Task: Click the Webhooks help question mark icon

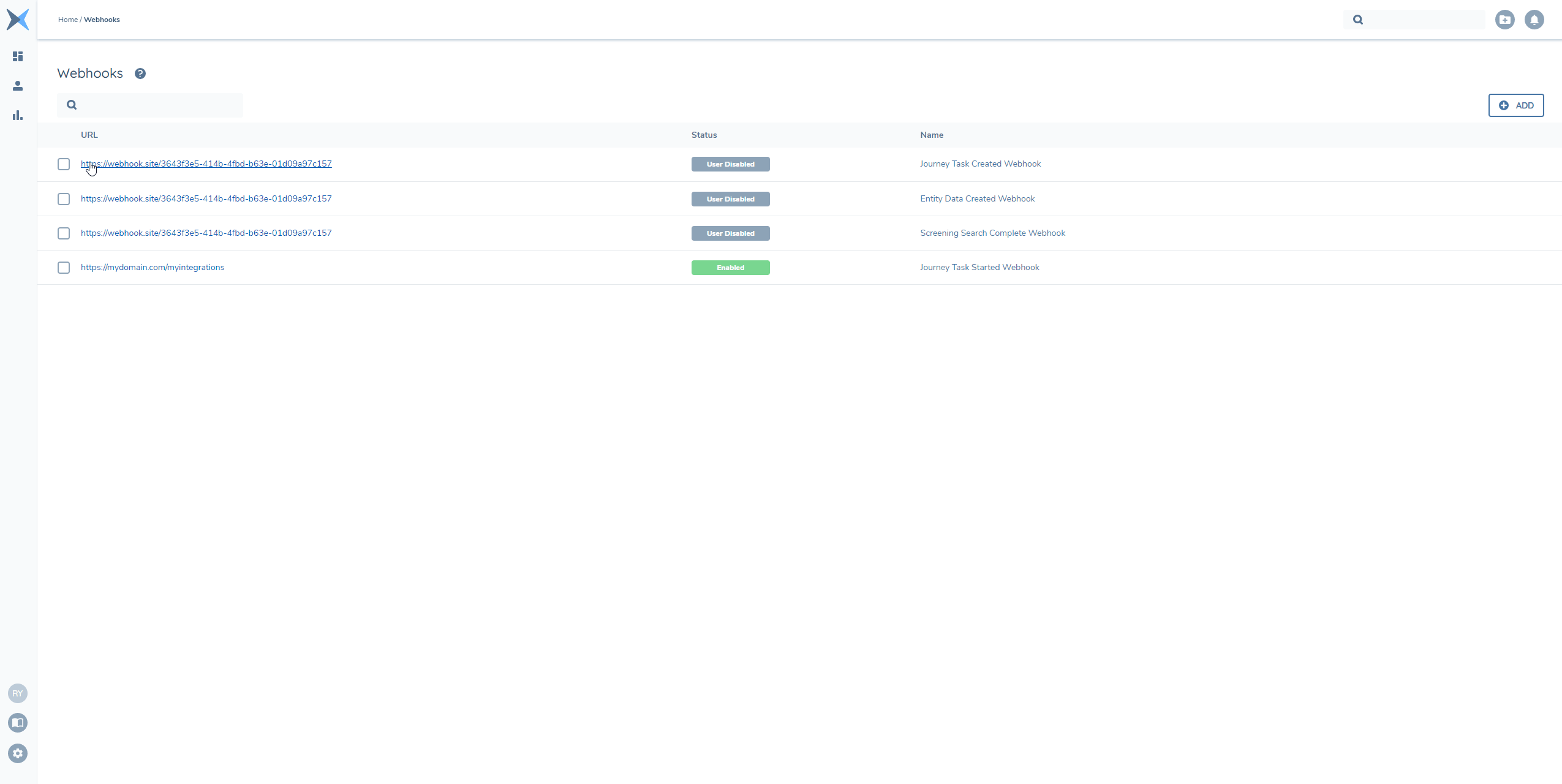Action: (140, 73)
